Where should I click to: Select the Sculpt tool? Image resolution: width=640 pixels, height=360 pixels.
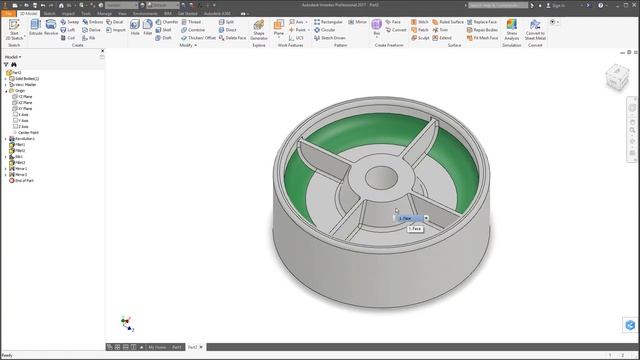click(x=420, y=38)
